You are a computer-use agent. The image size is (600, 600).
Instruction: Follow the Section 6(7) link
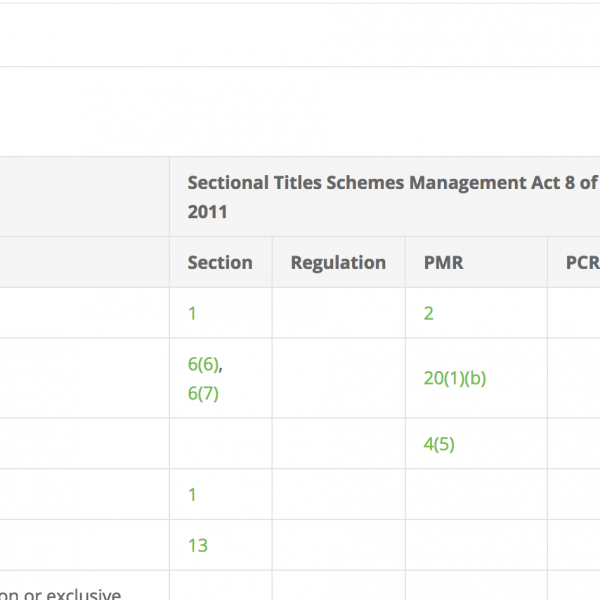pos(203,393)
